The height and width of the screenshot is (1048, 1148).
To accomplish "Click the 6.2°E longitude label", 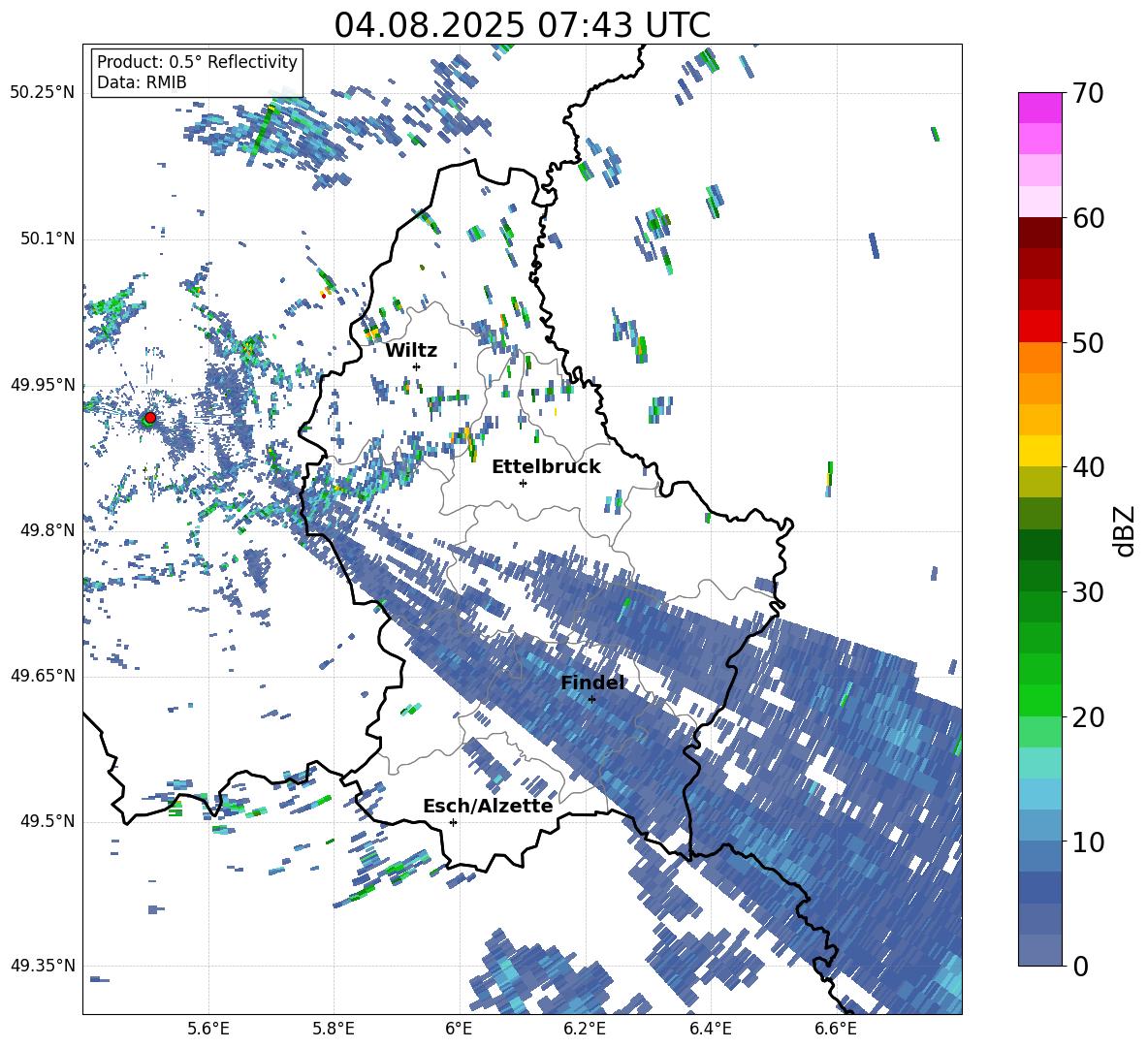I will [x=585, y=1029].
